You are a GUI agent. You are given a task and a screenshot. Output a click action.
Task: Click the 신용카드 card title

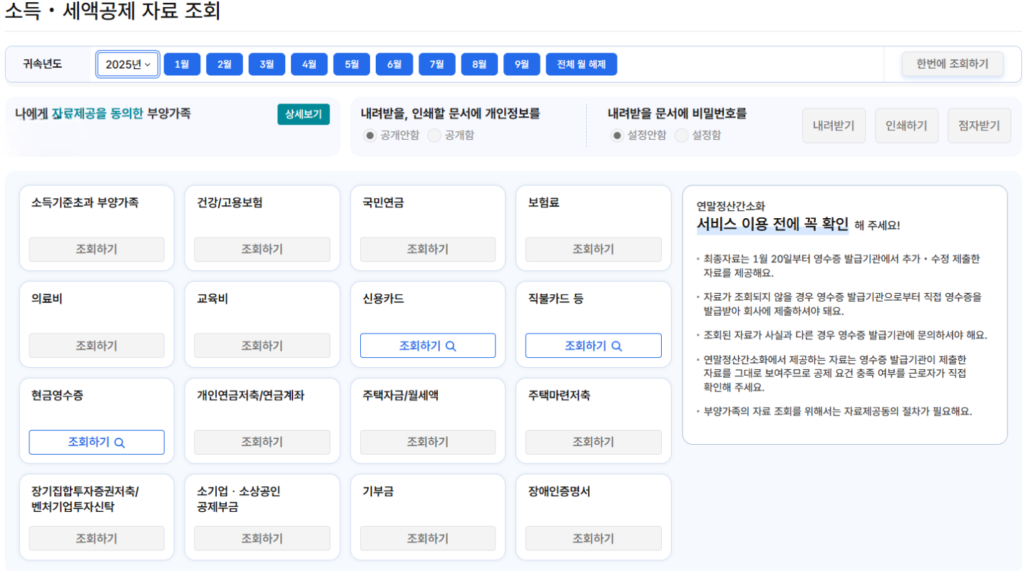click(x=383, y=299)
